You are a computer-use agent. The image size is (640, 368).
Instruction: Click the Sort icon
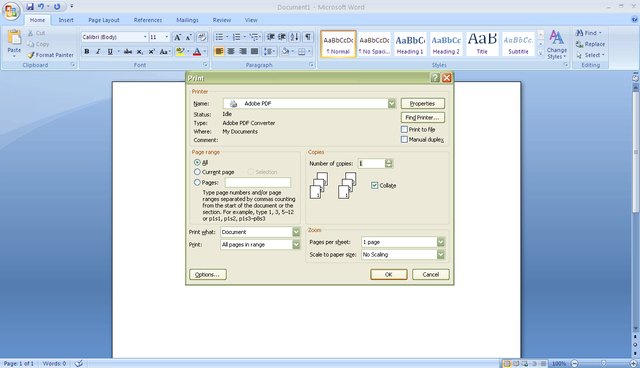(294, 37)
